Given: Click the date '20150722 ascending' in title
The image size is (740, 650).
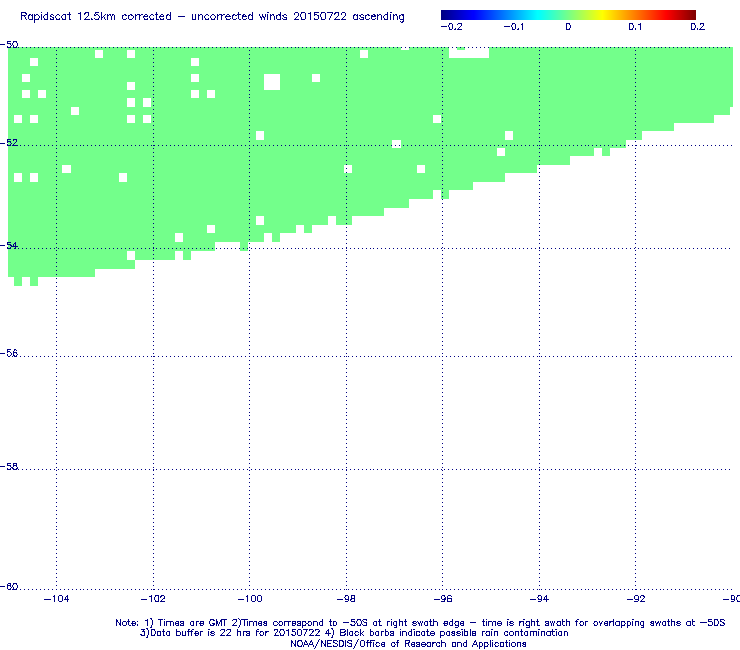Looking at the screenshot, I should [349, 17].
